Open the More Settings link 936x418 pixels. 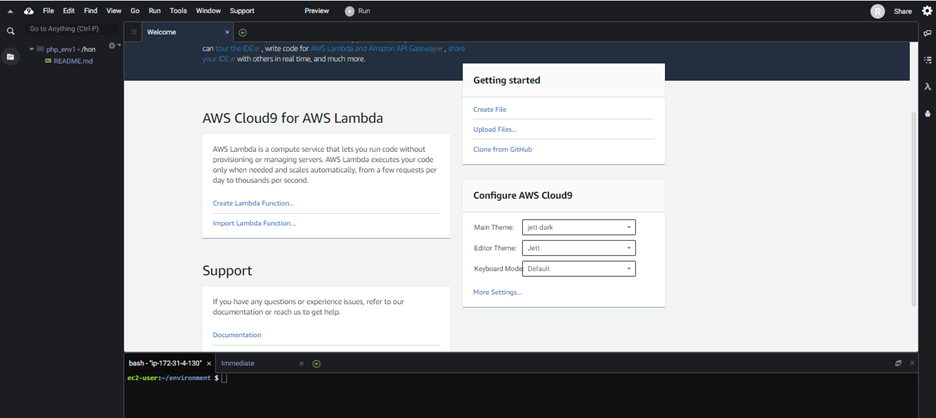497,293
